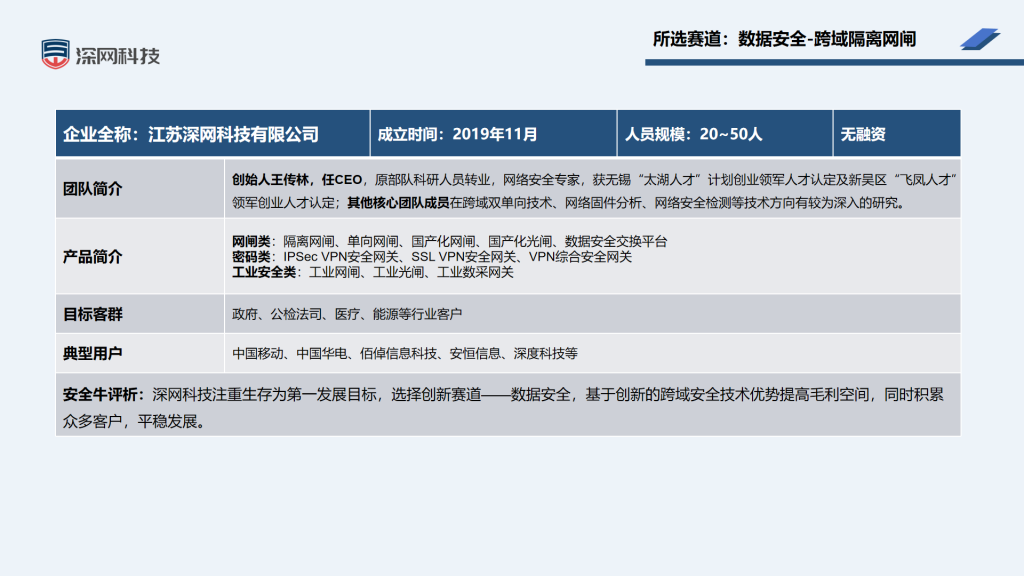Select the text 政府、公检法司、医疗、能源等行业客户
Image resolution: width=1024 pixels, height=576 pixels.
pos(347,314)
